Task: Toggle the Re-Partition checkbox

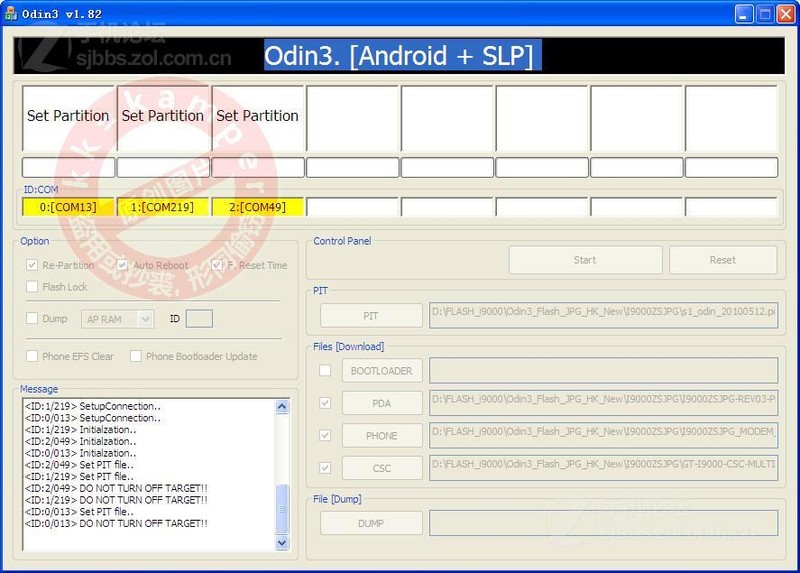Action: pos(33,266)
